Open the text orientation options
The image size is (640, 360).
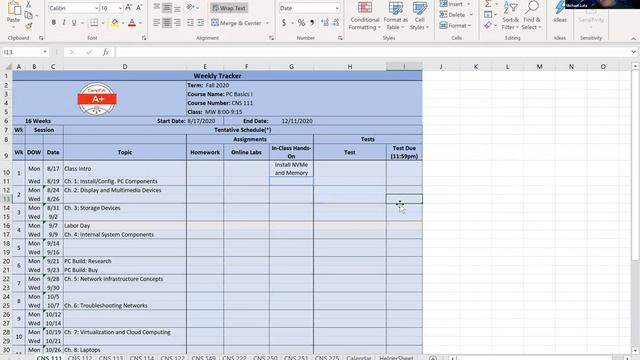tap(191, 7)
